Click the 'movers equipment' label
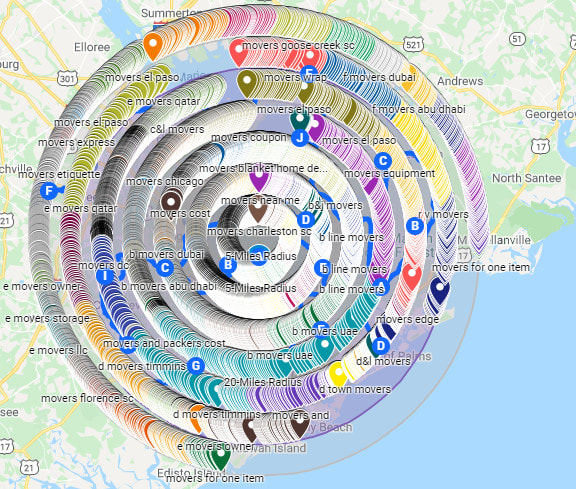The width and height of the screenshot is (576, 489). pos(390,173)
